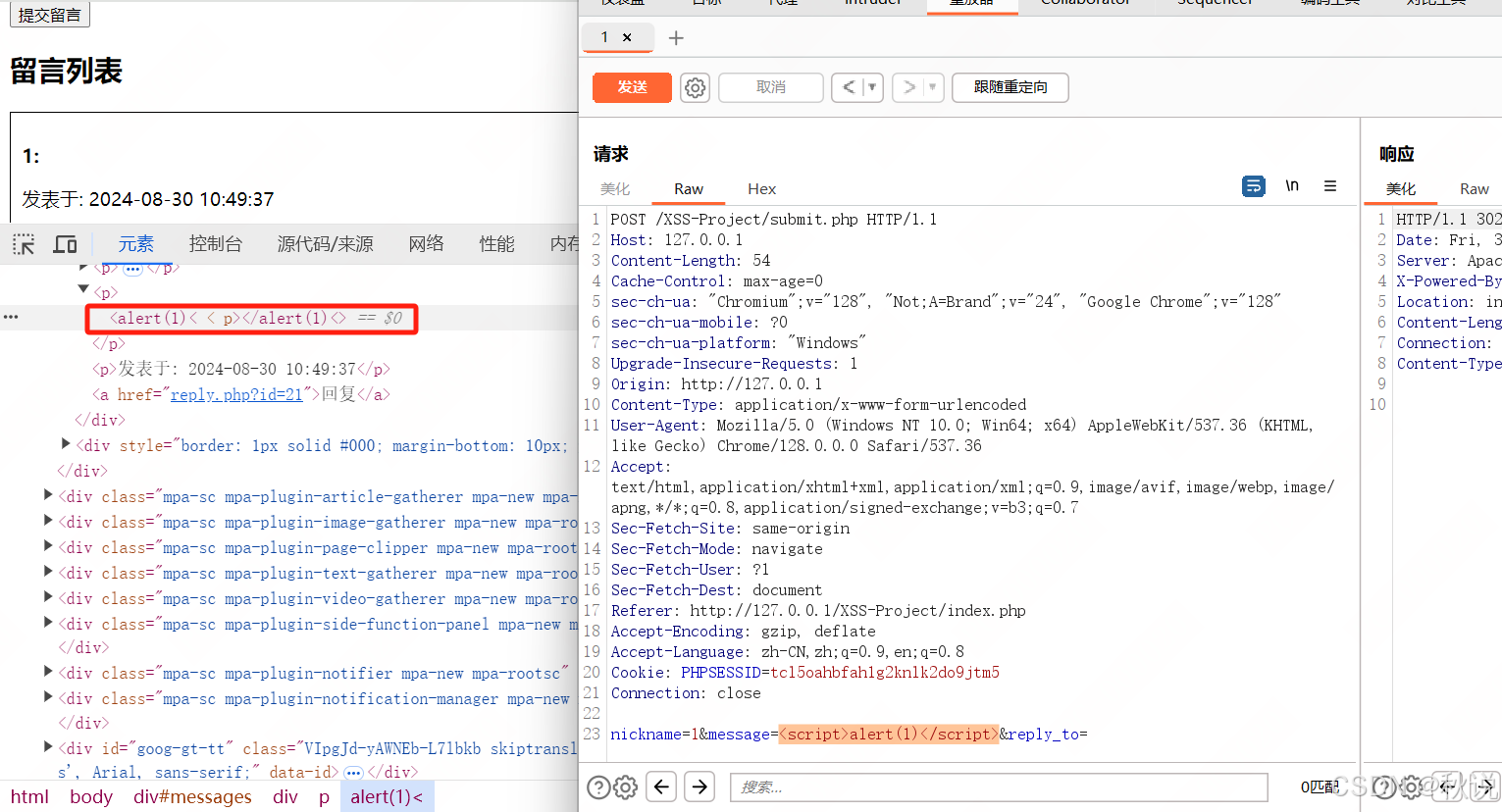Expand the goog-gt-tt div node

48,747
